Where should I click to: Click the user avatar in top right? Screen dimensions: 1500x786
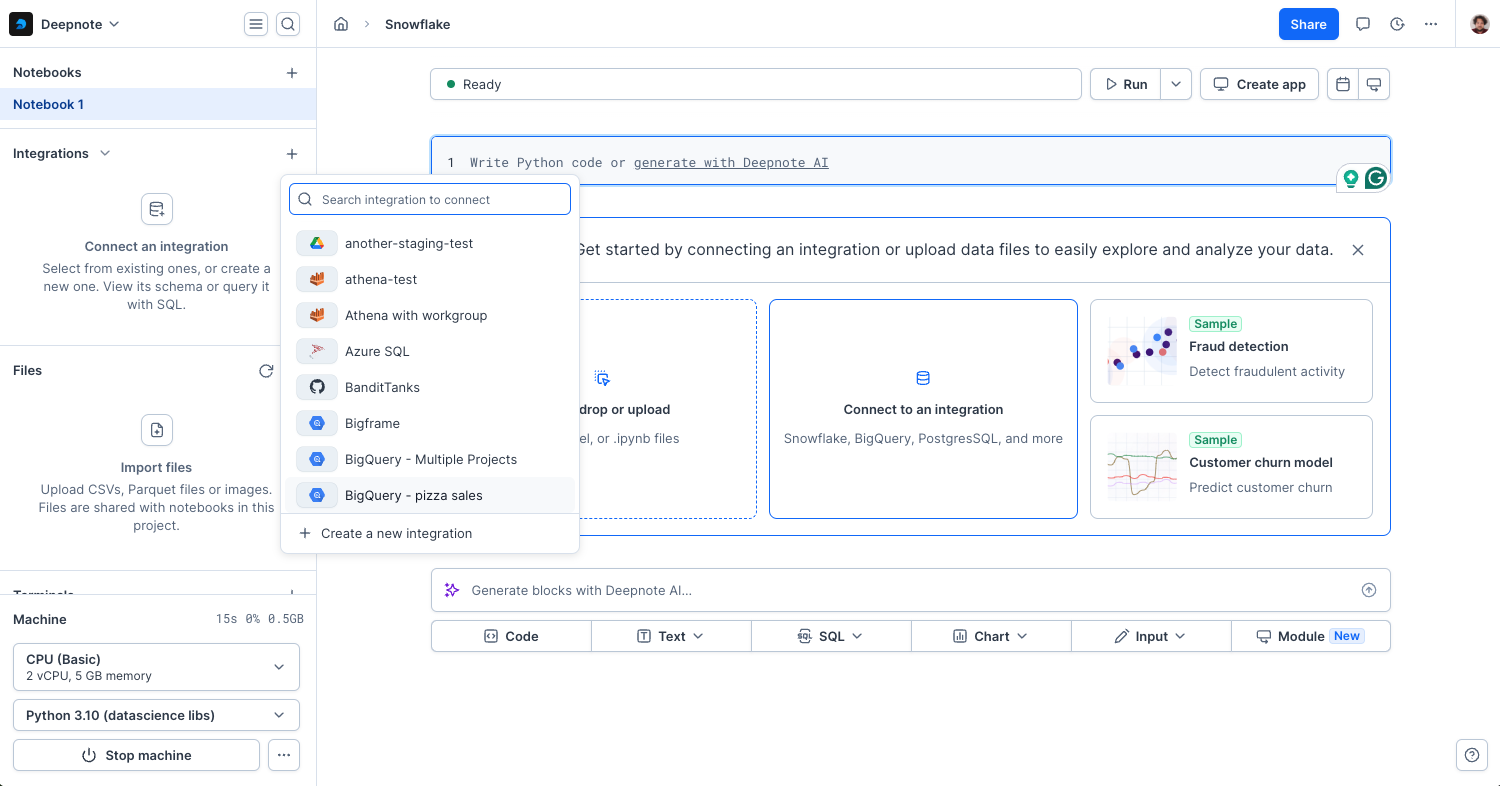click(1480, 24)
